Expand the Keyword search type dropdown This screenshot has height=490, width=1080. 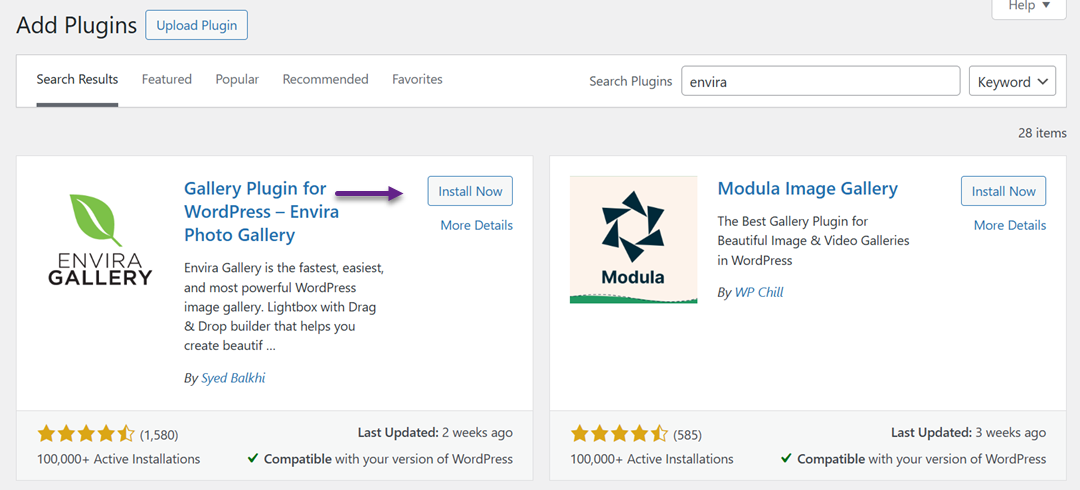[1012, 82]
